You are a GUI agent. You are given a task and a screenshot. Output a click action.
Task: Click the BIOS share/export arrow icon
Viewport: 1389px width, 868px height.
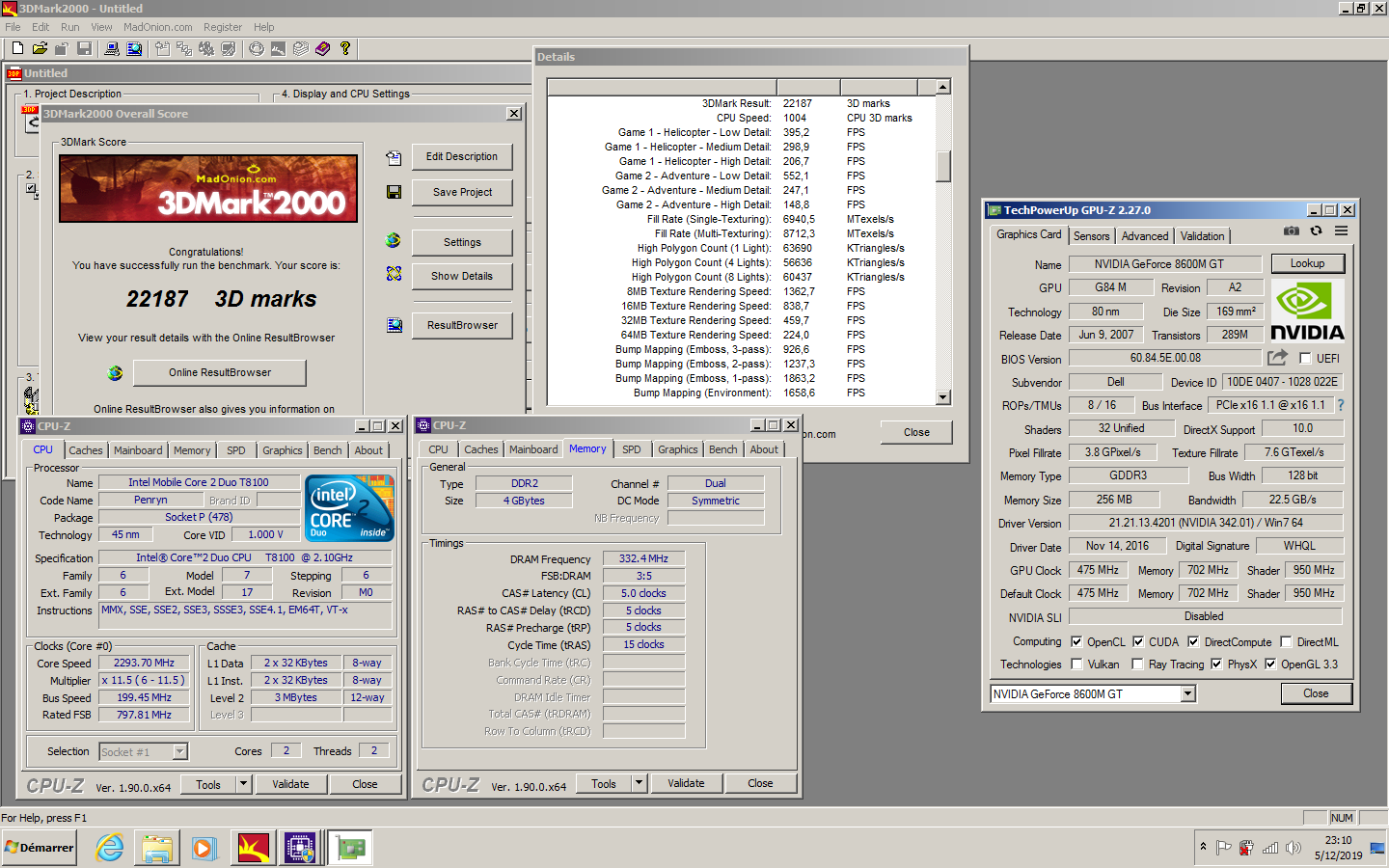point(1278,358)
